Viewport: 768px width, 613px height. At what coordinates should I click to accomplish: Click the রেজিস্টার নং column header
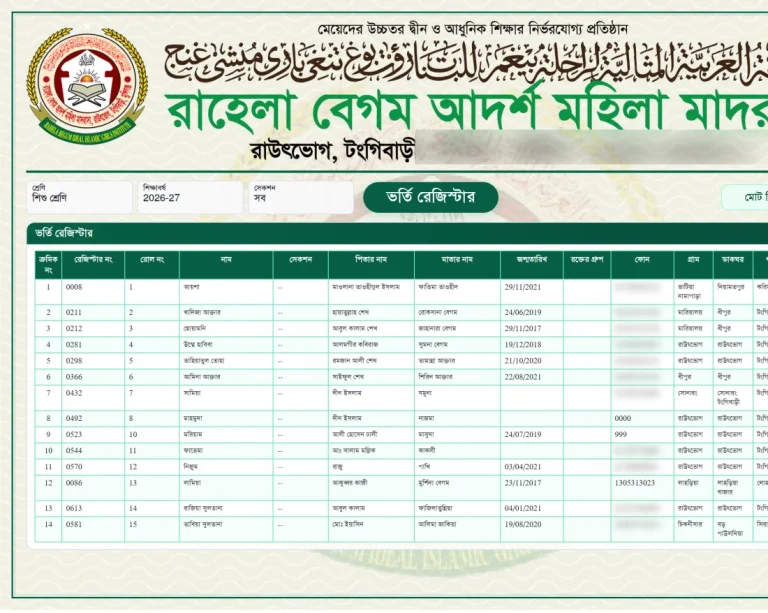point(93,264)
